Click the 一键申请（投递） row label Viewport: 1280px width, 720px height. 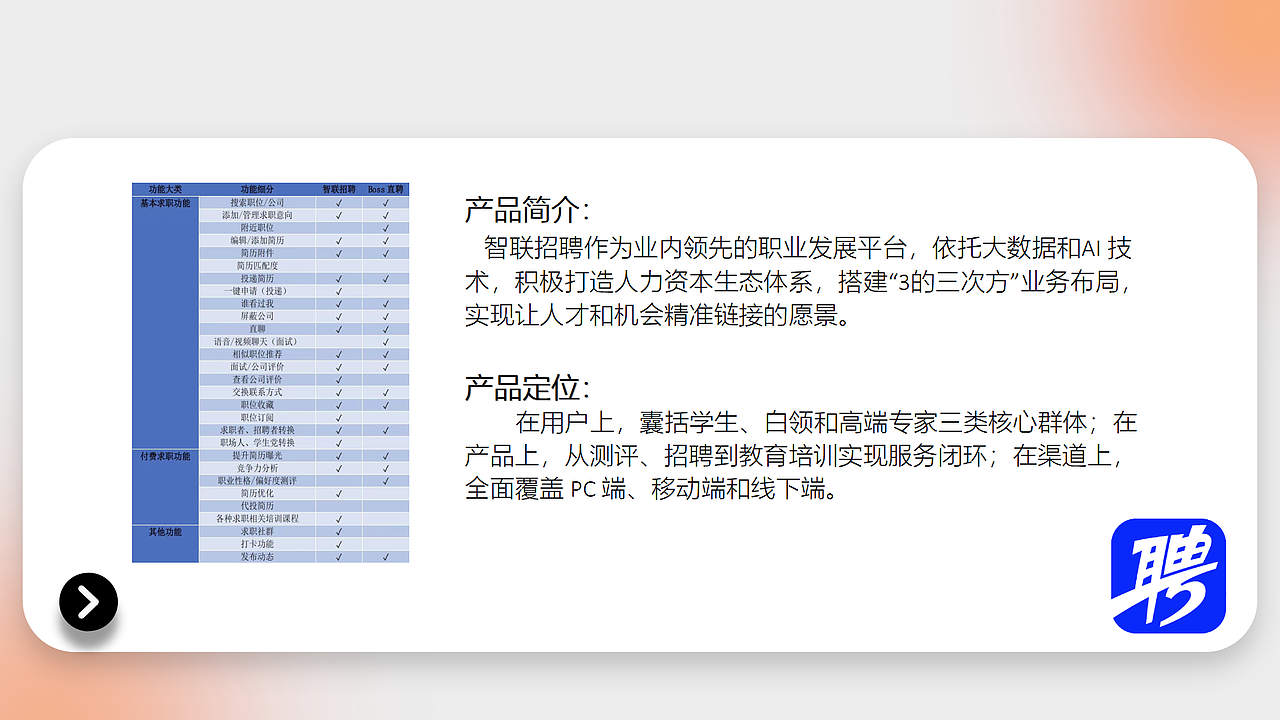point(257,291)
